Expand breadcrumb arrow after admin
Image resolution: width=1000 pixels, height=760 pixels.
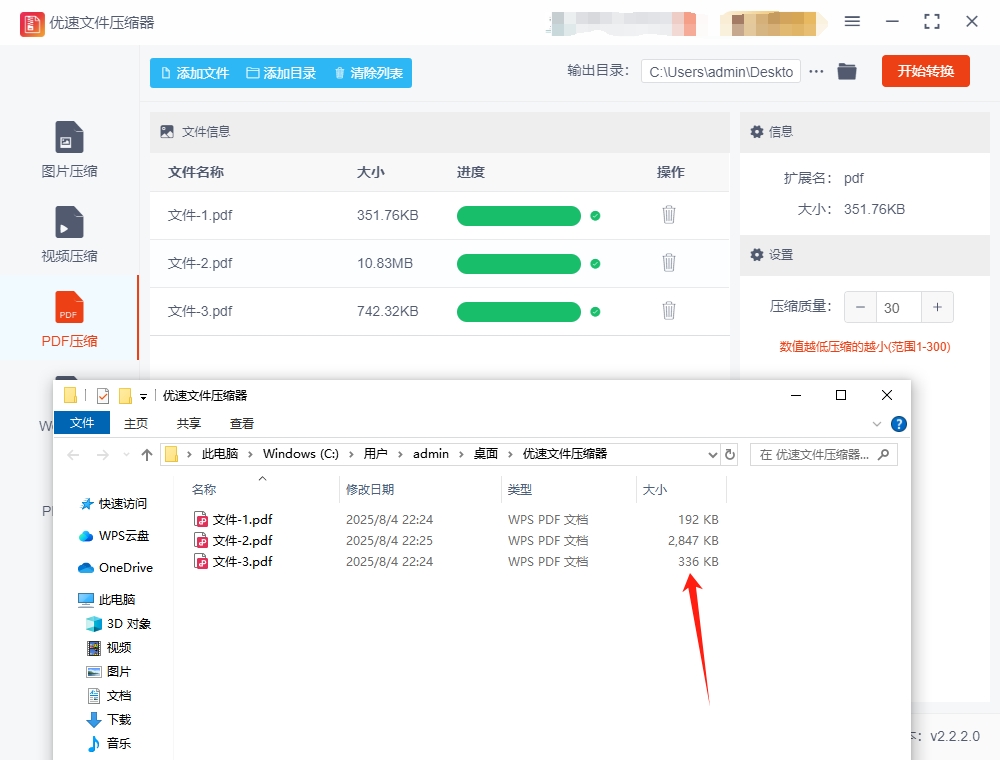tap(461, 454)
